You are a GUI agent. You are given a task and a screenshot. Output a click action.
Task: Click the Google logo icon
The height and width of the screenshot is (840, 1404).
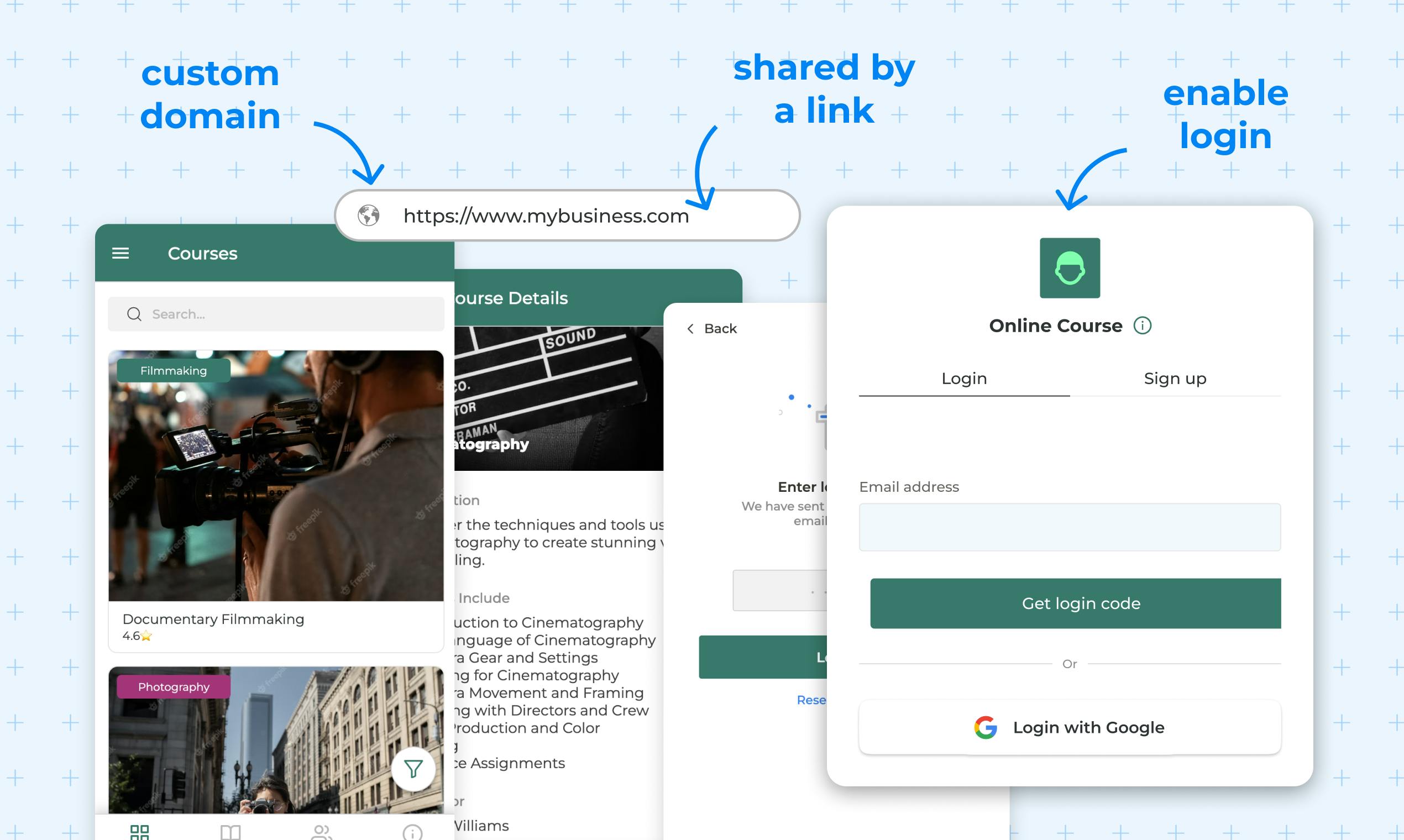point(986,727)
